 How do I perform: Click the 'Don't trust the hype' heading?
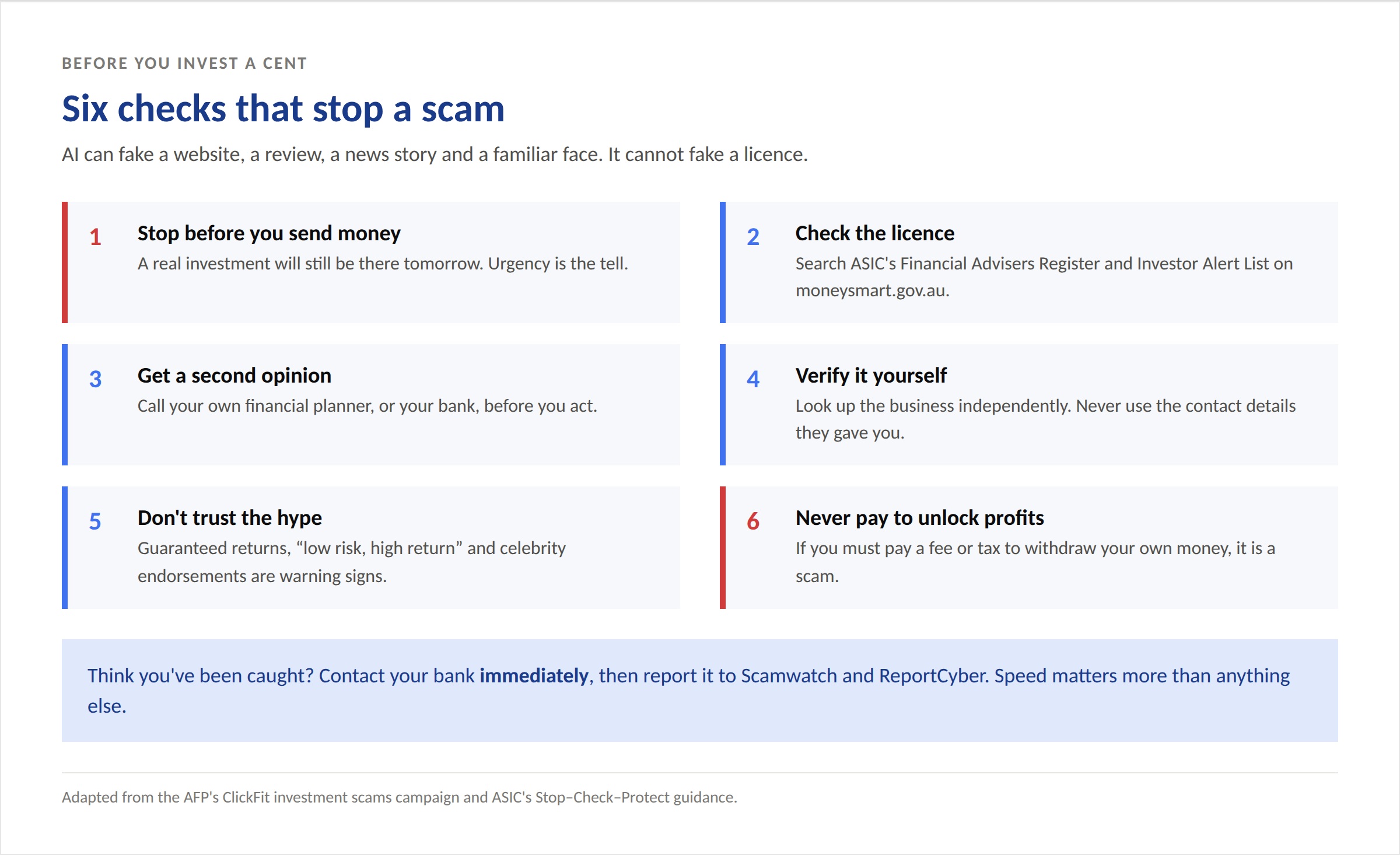[230, 518]
